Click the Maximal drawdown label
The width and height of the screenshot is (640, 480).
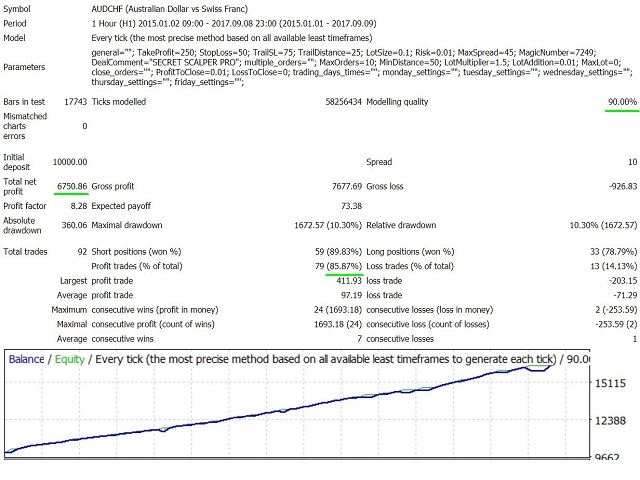127,225
